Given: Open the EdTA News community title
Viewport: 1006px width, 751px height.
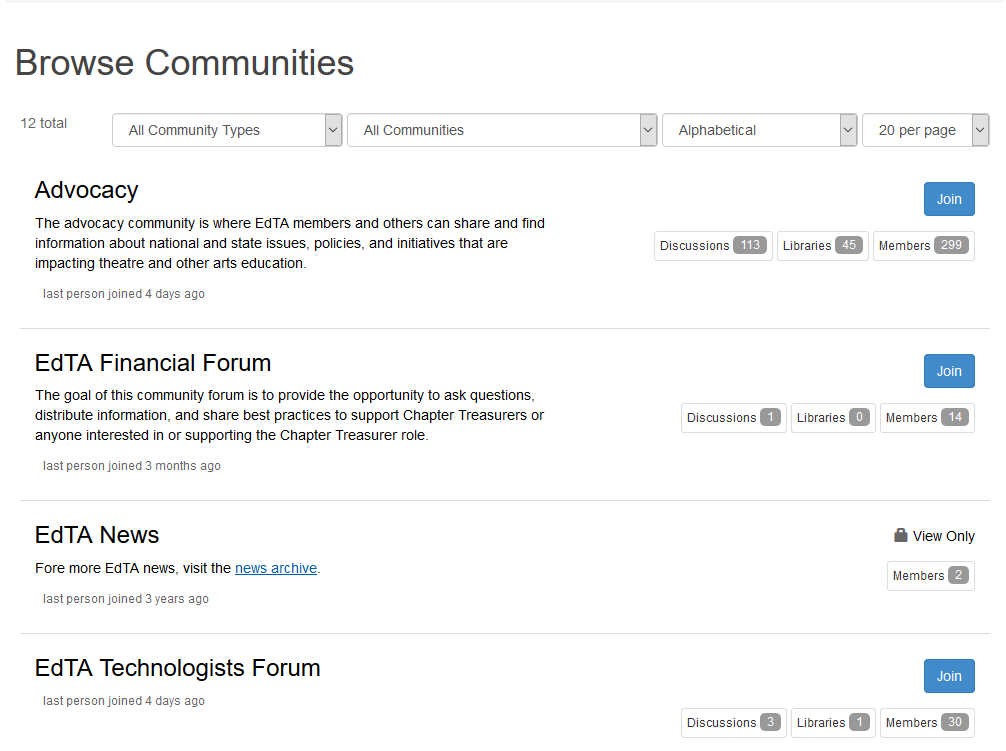Looking at the screenshot, I should [x=97, y=535].
